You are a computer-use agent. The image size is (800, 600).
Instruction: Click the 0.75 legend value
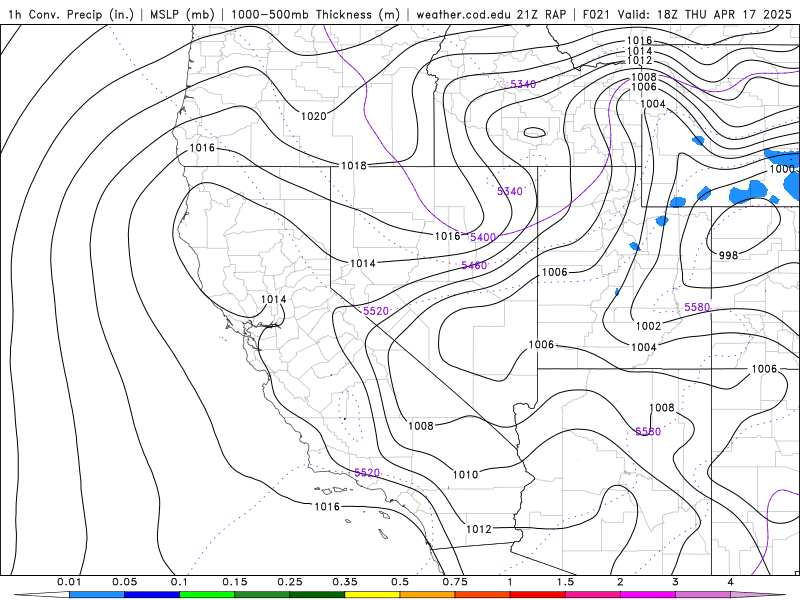pyautogui.click(x=455, y=582)
